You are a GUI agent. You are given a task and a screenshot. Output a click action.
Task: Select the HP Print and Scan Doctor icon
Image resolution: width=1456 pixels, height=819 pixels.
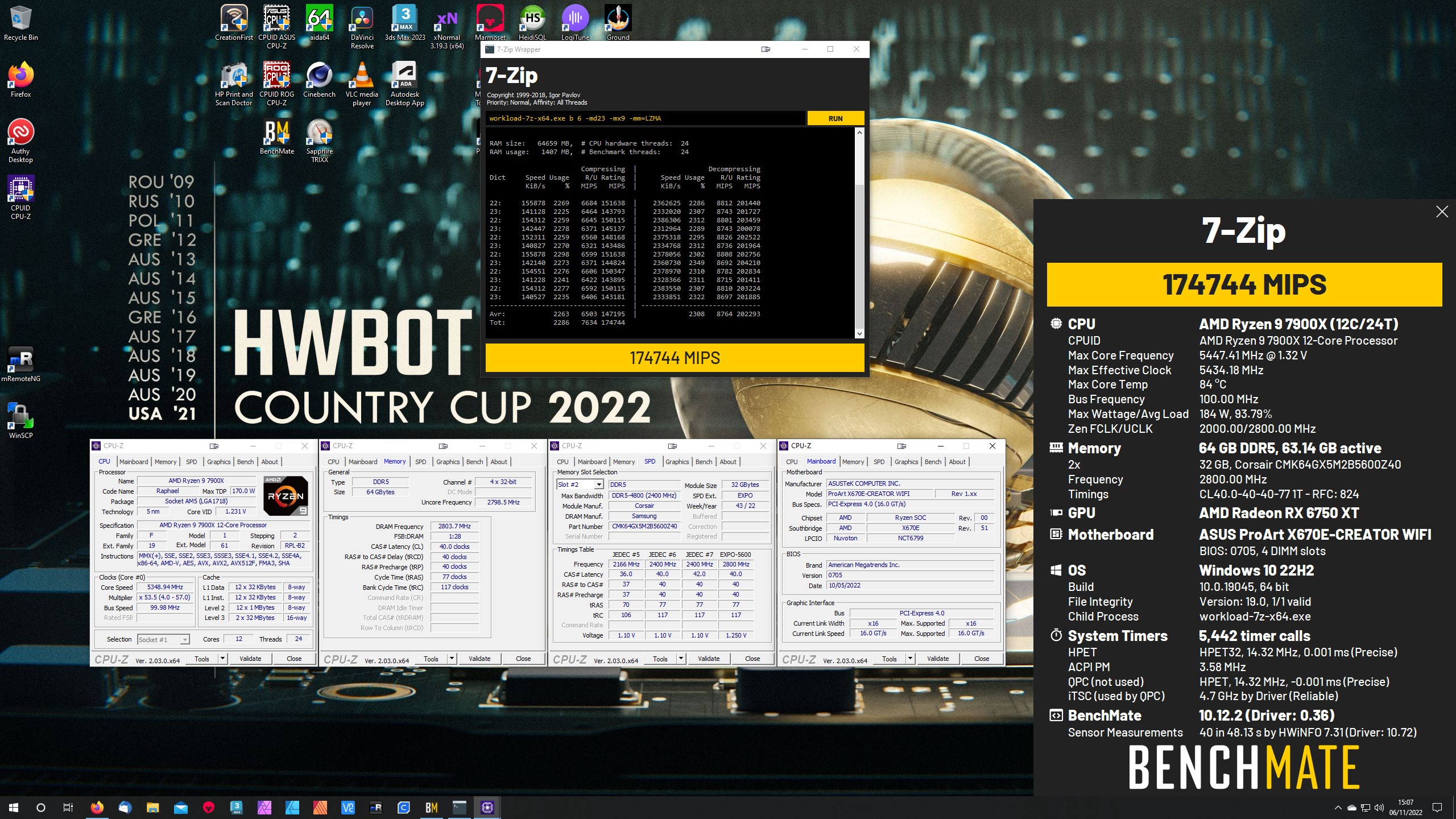coord(234,84)
